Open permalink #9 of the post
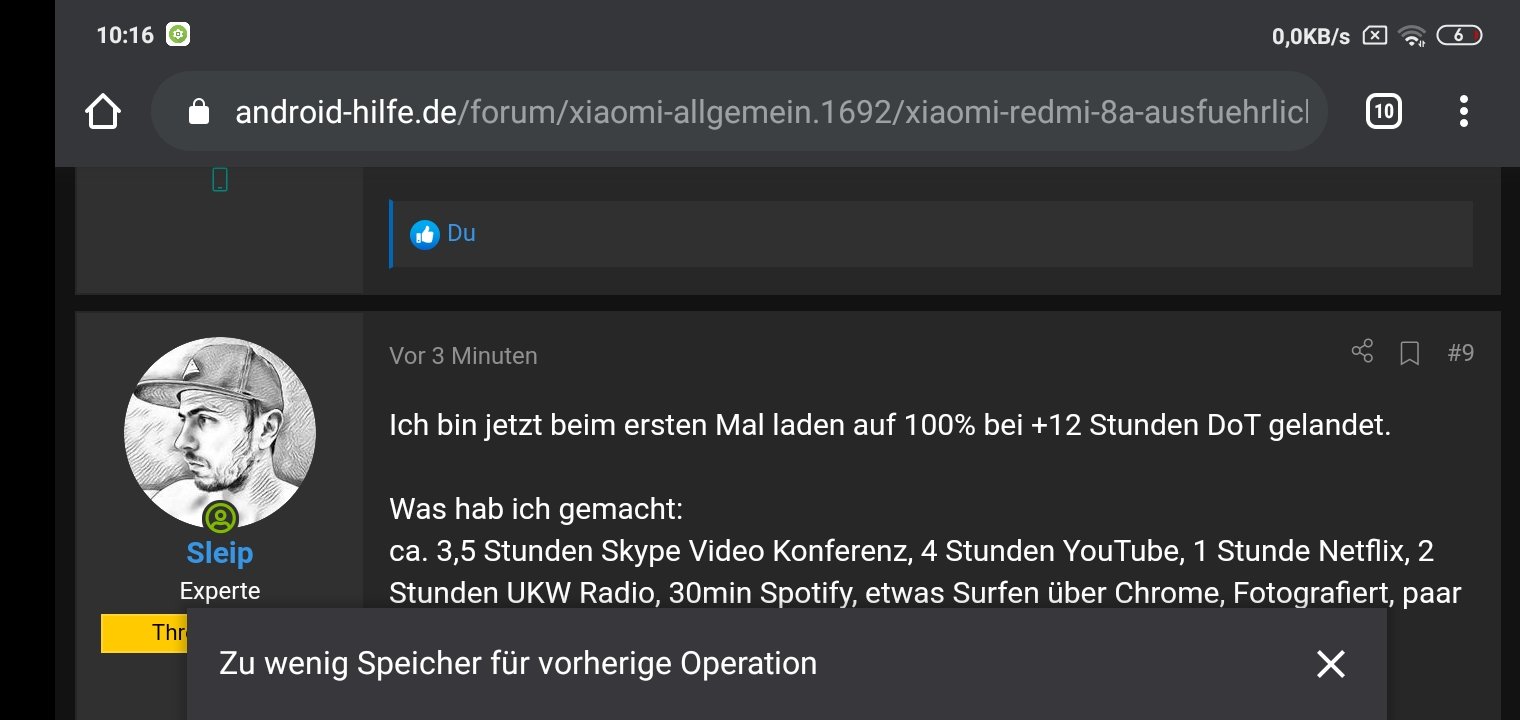The image size is (1520, 720). click(x=1461, y=353)
